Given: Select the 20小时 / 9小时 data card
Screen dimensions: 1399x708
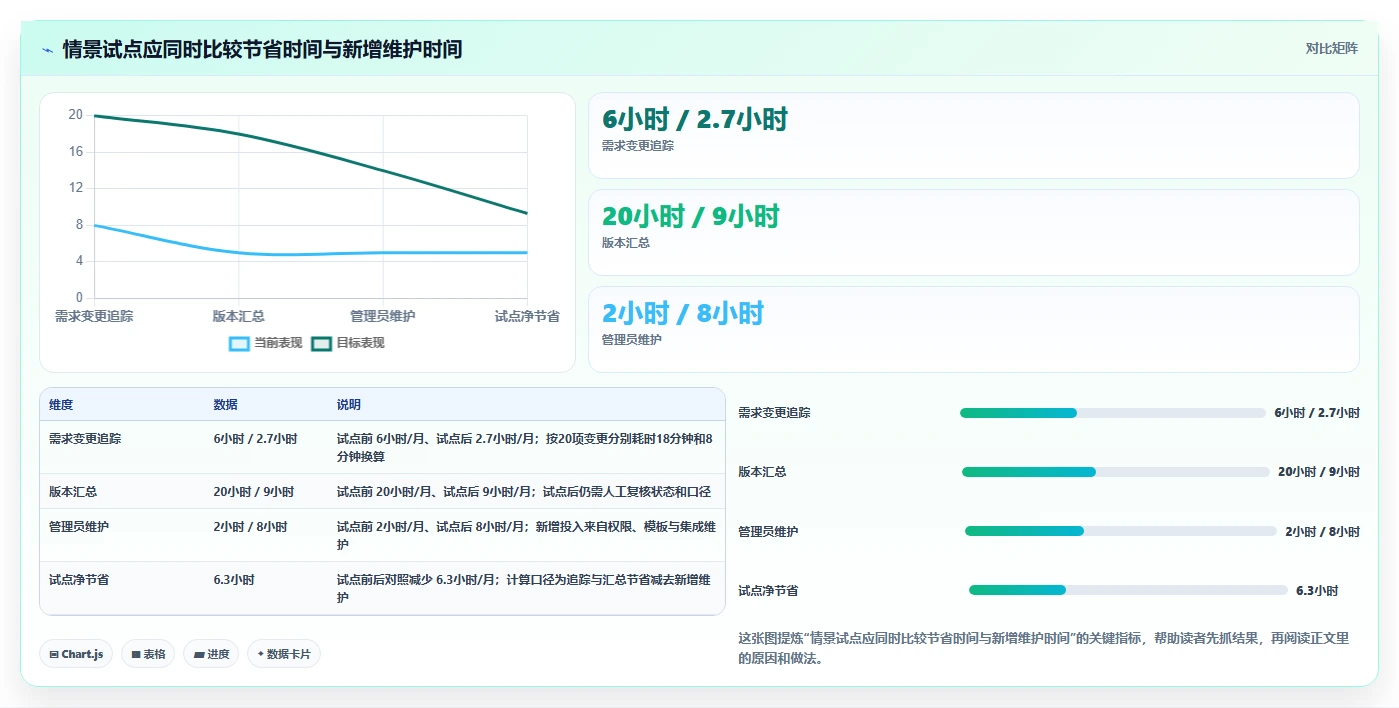Looking at the screenshot, I should pyautogui.click(x=973, y=232).
